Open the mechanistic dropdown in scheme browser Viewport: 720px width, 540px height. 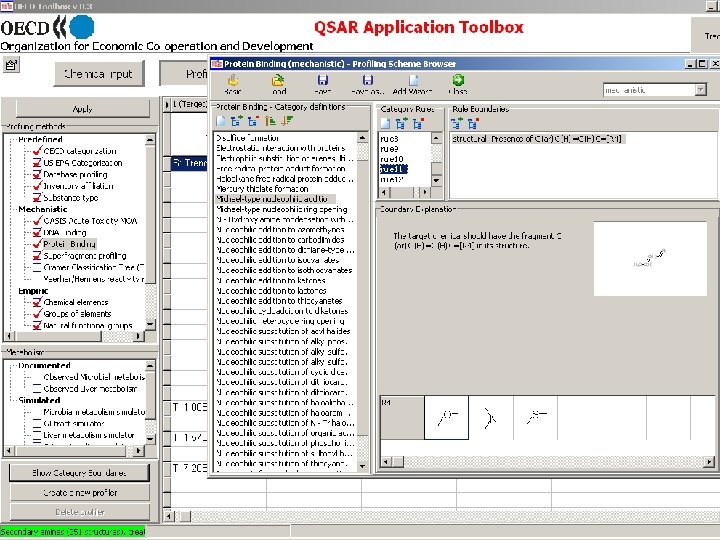(700, 90)
